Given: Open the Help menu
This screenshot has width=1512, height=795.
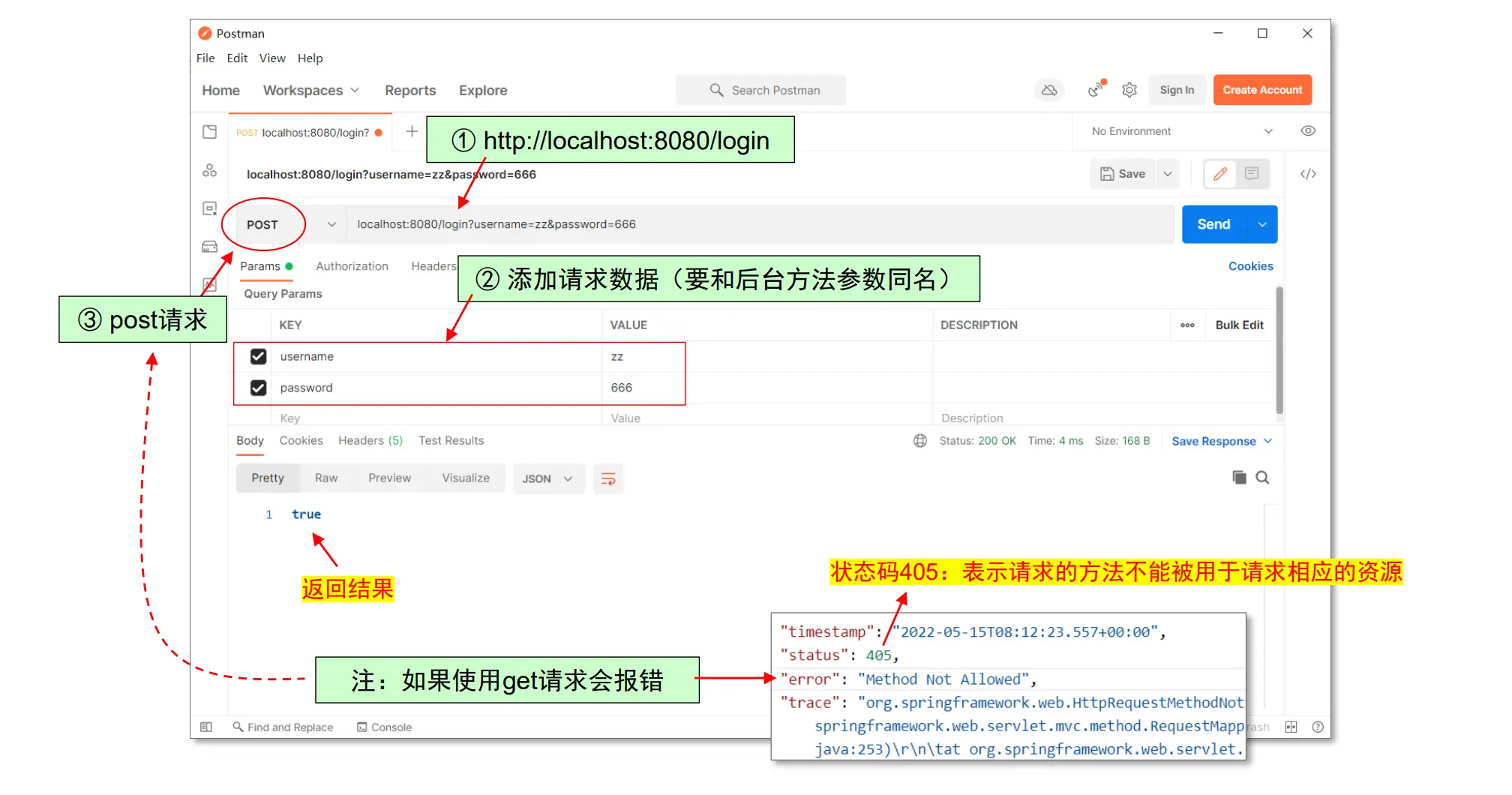Looking at the screenshot, I should pos(310,58).
